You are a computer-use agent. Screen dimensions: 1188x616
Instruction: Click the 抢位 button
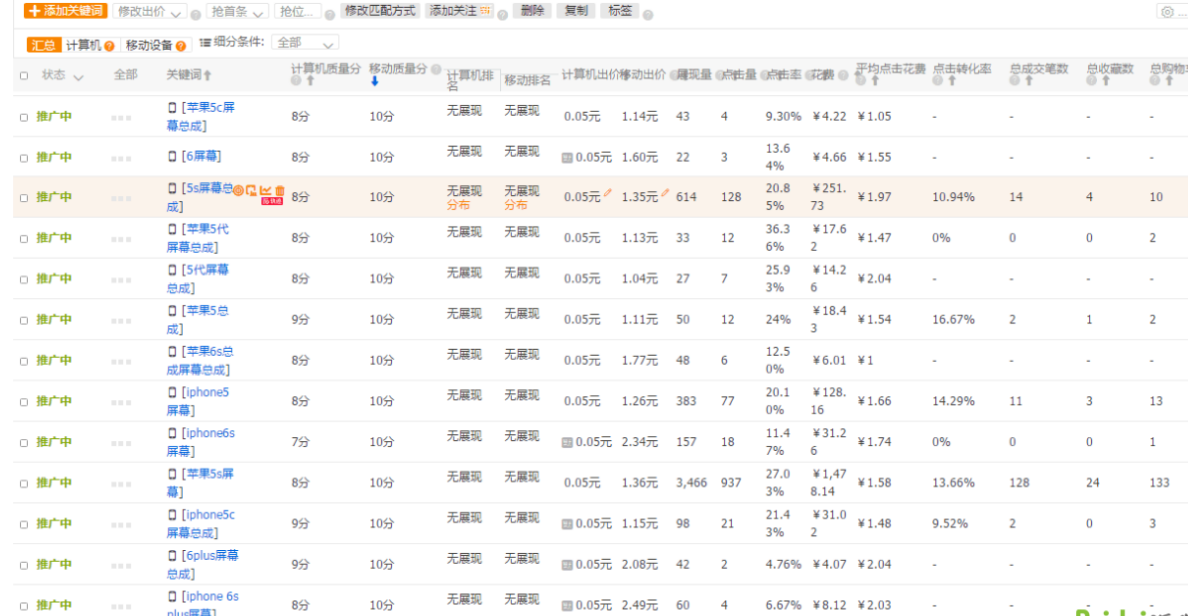[x=297, y=12]
